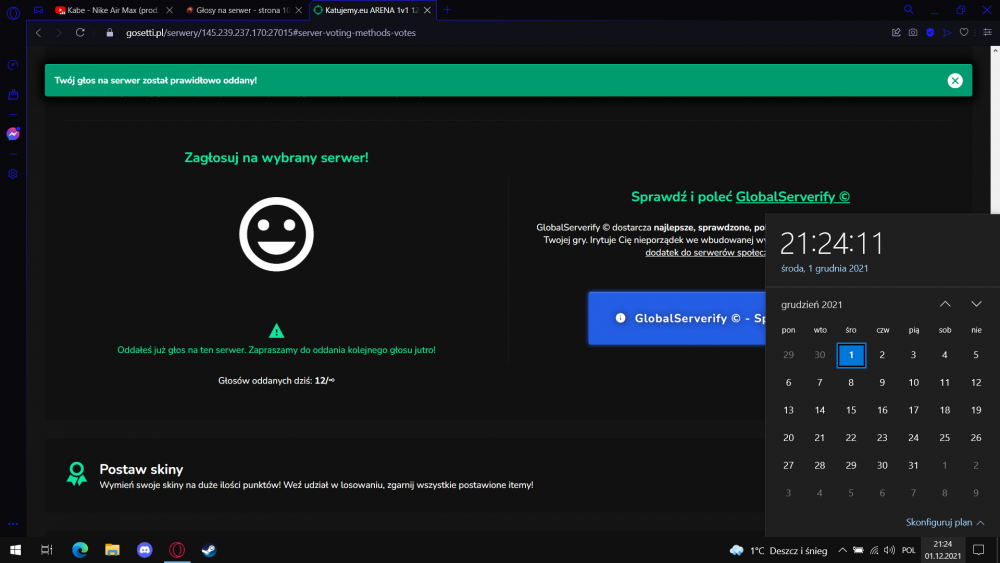Select December 15 in the calendar
Screen dimensions: 1000x563
click(x=851, y=410)
